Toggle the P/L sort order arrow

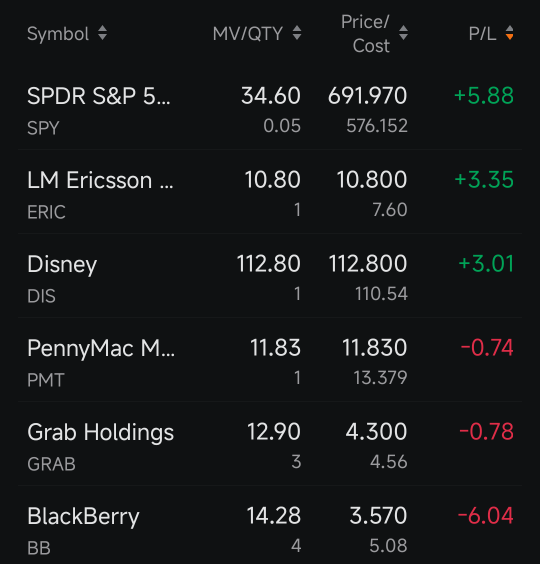509,33
